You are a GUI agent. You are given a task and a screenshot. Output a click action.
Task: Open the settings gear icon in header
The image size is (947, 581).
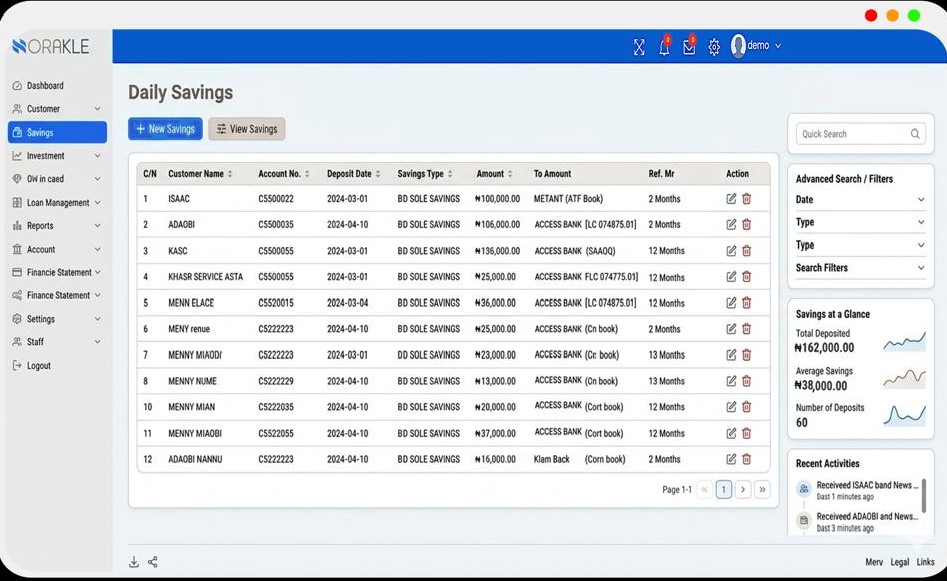tap(714, 47)
